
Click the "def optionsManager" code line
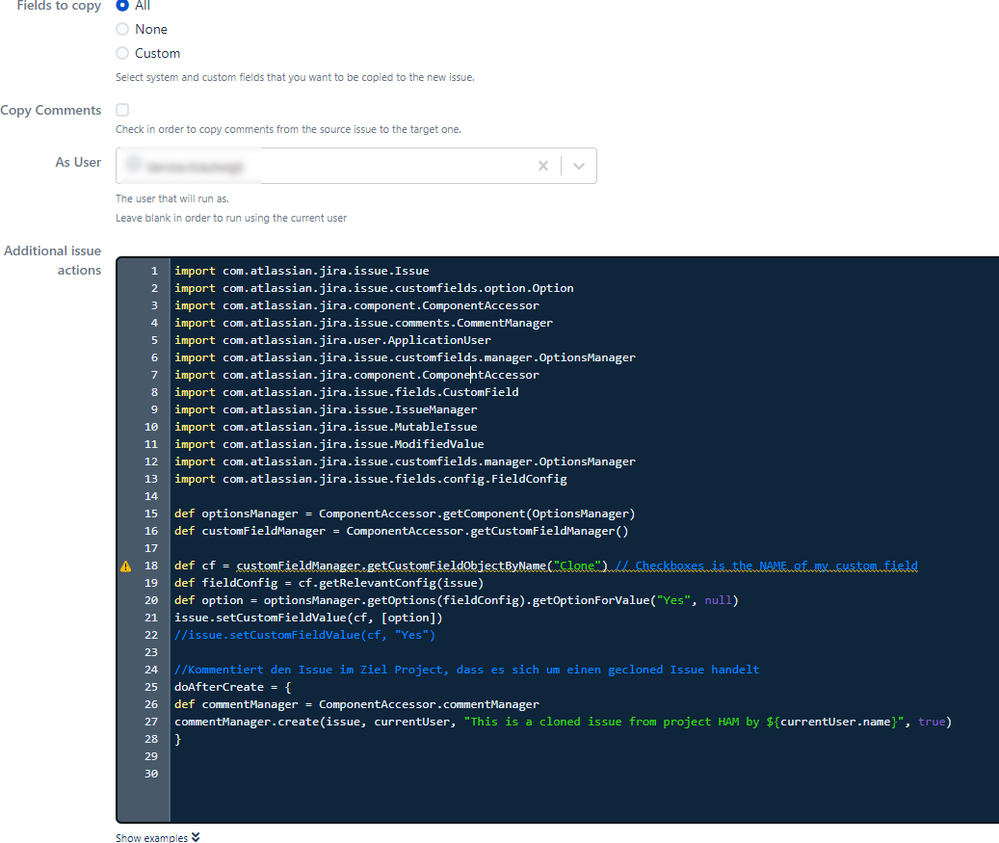[x=405, y=514]
